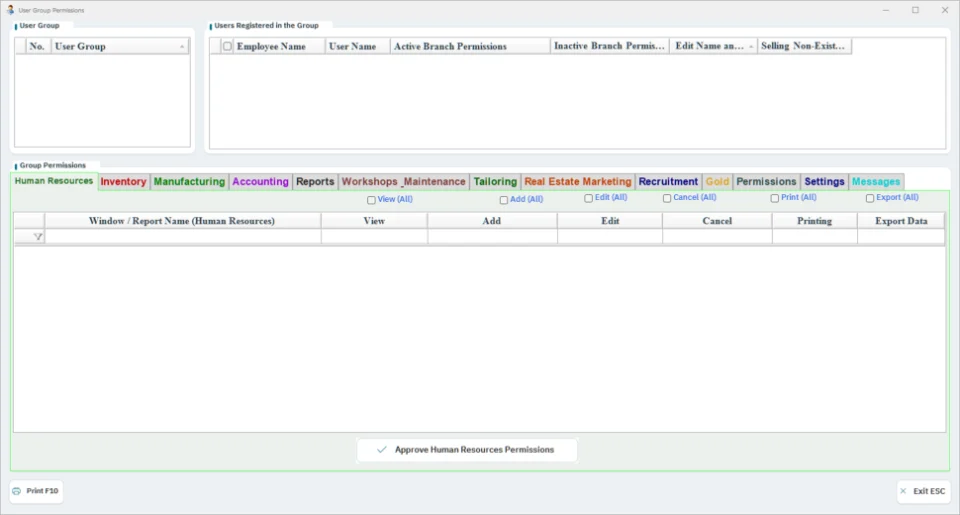Click the View column filter cell
Screen dimensions: 960x515
[374, 237]
